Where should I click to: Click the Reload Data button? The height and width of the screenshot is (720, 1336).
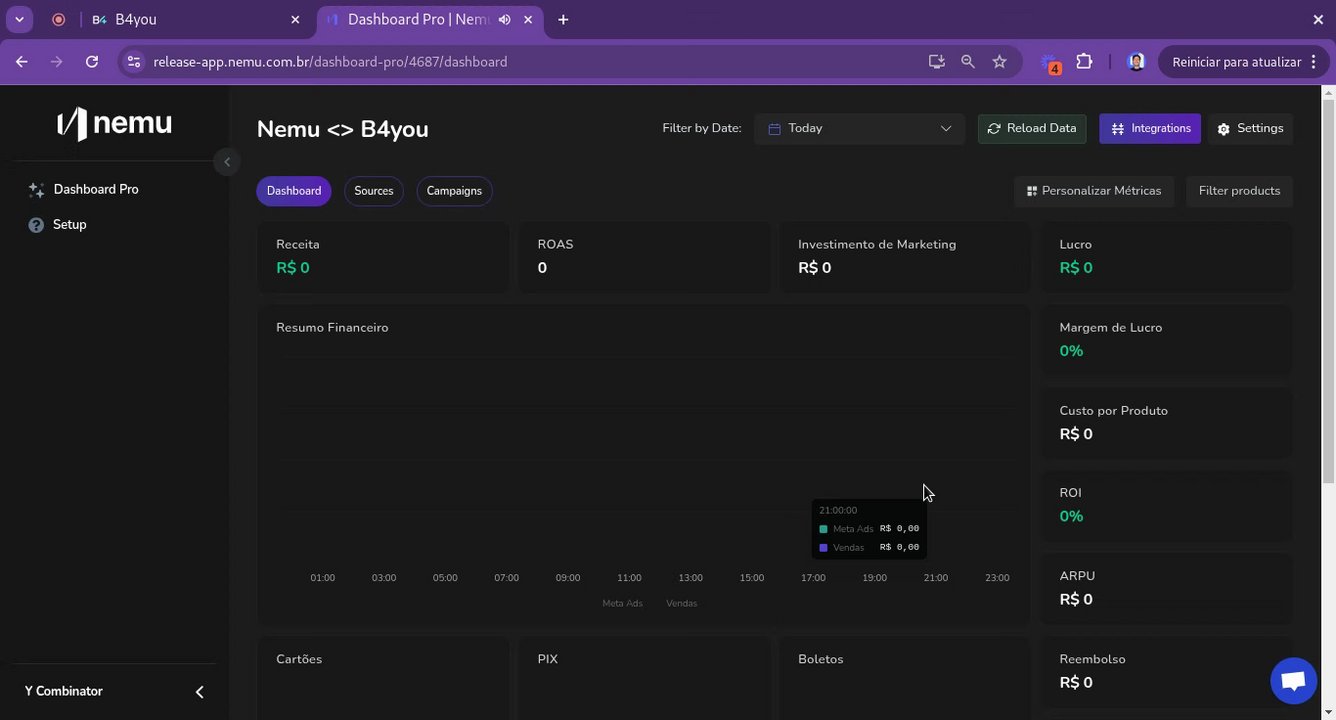[x=1032, y=128]
